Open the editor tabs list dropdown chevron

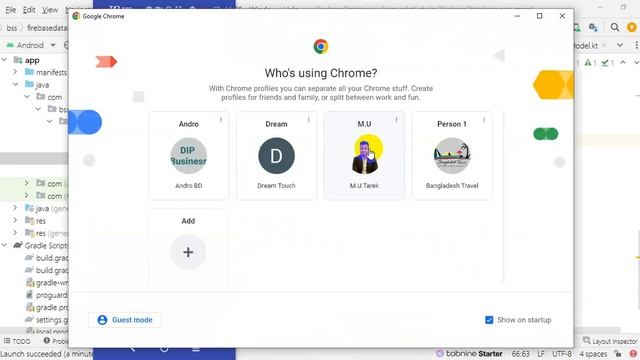pyautogui.click(x=620, y=45)
